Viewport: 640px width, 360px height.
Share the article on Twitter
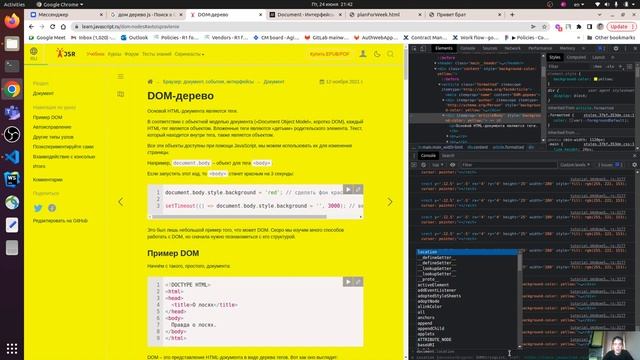point(38,208)
